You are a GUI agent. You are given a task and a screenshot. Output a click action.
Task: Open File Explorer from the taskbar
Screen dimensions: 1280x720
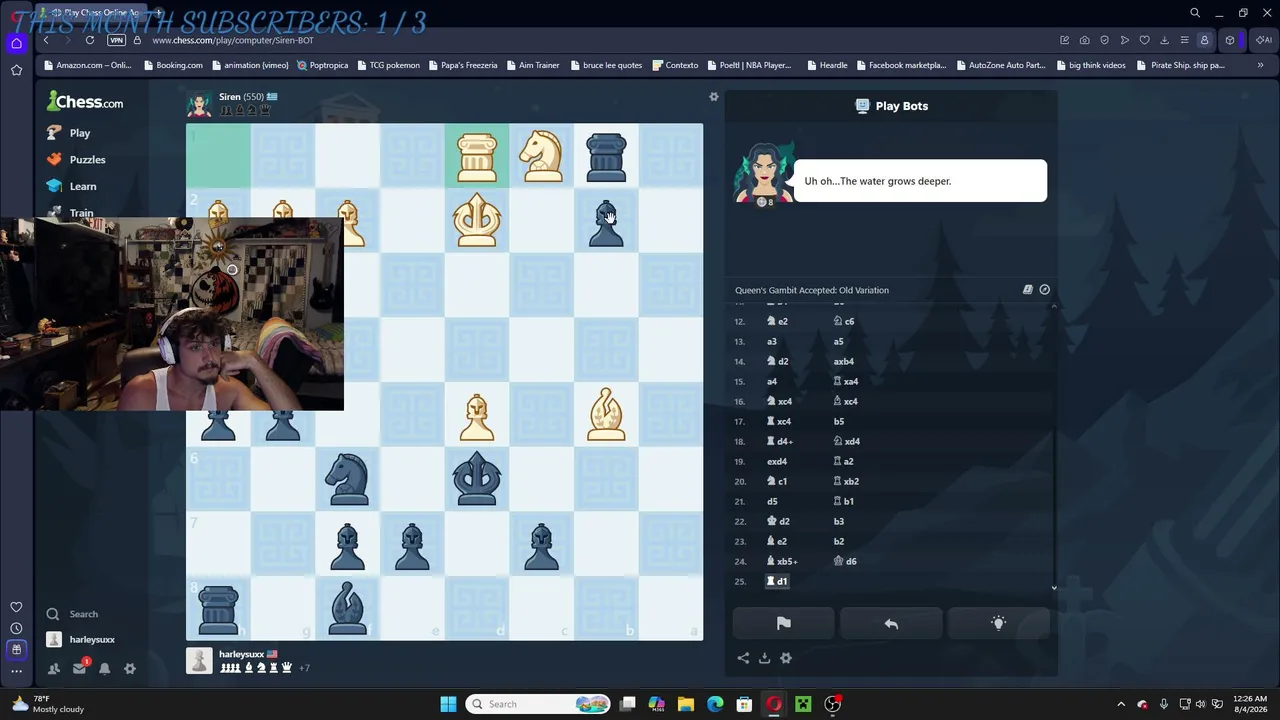coord(686,704)
